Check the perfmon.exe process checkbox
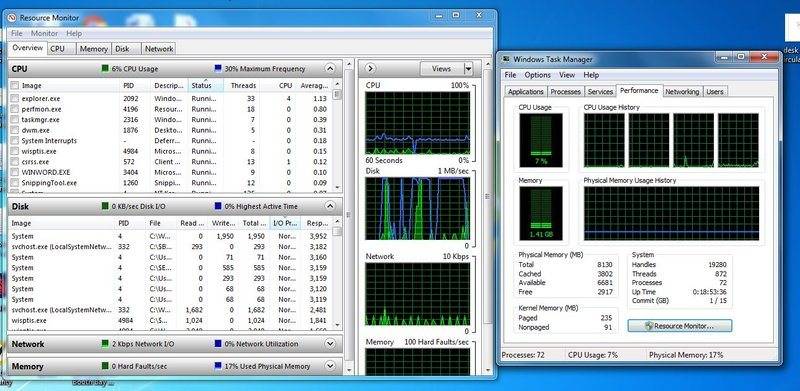Viewport: 800px width, 391px height. point(15,109)
